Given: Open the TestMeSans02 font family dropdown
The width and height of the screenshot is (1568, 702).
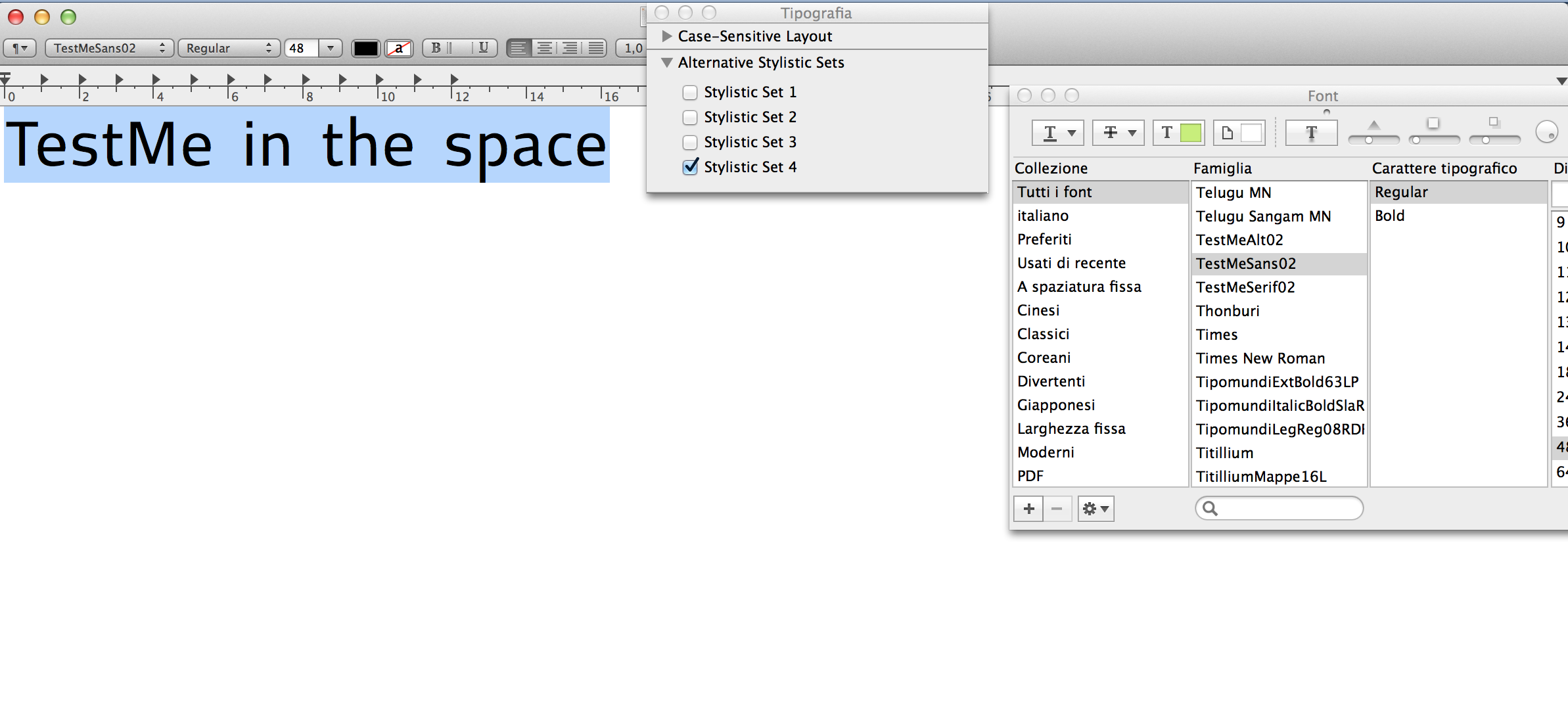Looking at the screenshot, I should pyautogui.click(x=109, y=48).
